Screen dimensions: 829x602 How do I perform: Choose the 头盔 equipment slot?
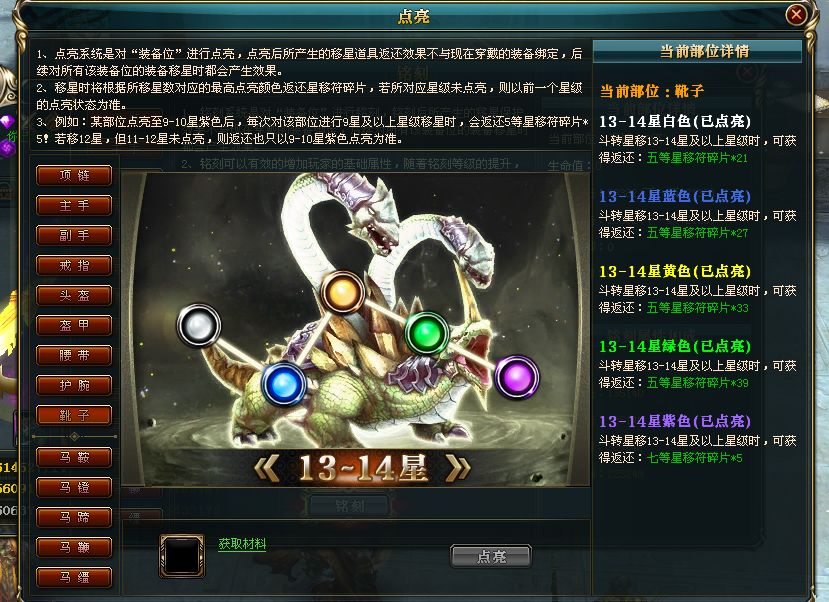74,295
